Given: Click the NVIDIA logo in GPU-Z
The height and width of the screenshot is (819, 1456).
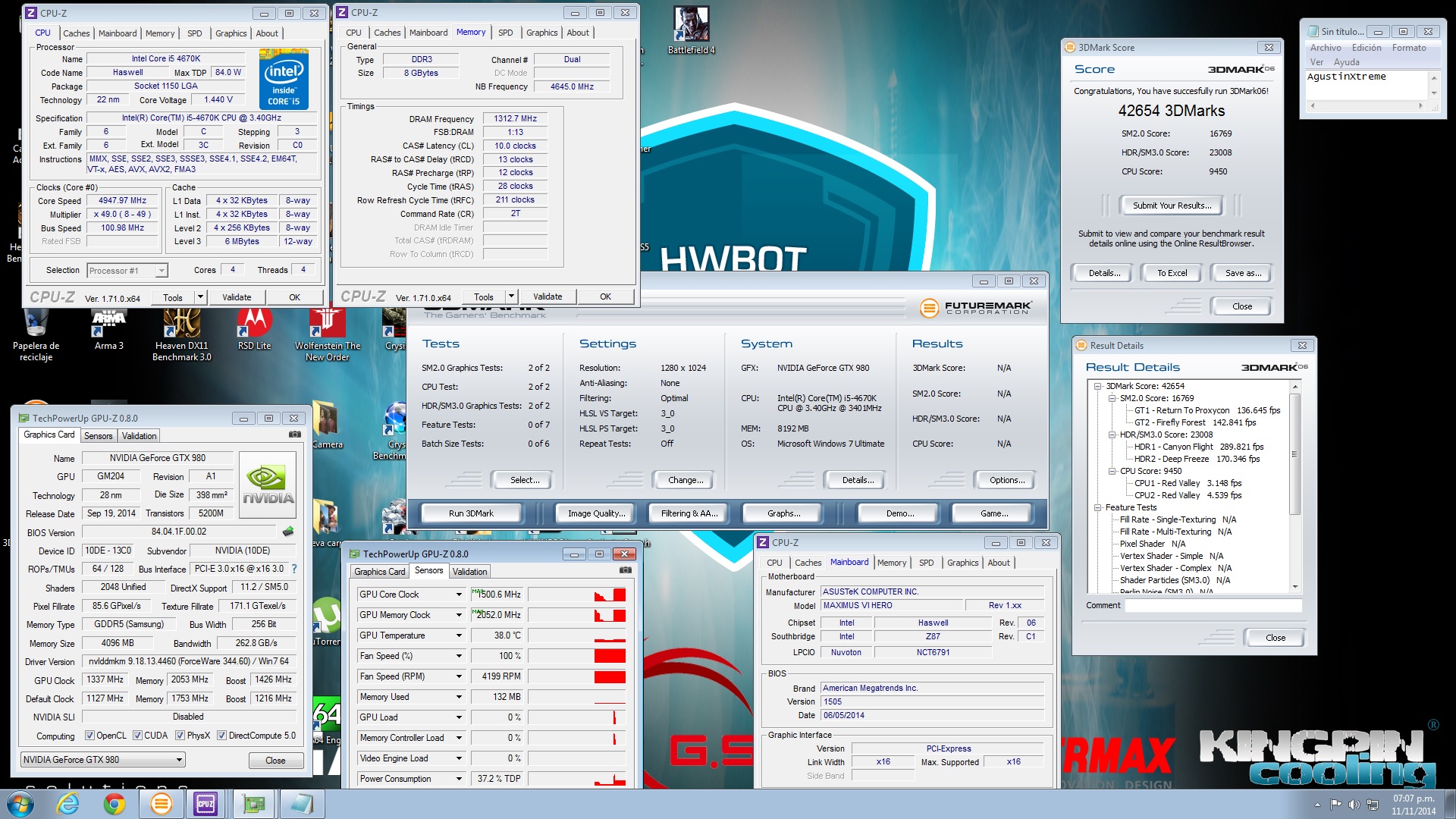Looking at the screenshot, I should (268, 485).
